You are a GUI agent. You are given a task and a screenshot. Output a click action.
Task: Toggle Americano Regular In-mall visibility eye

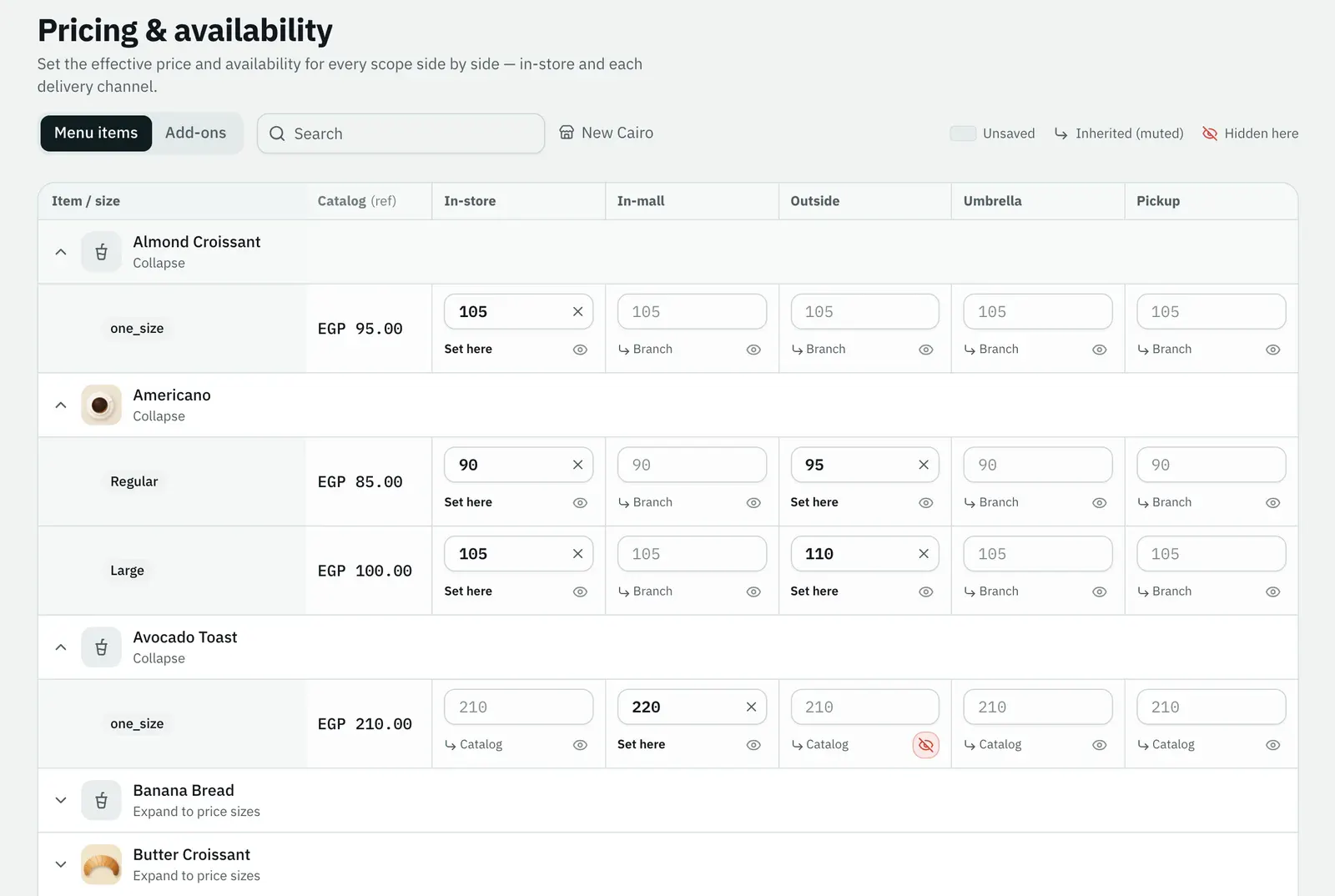(x=753, y=503)
